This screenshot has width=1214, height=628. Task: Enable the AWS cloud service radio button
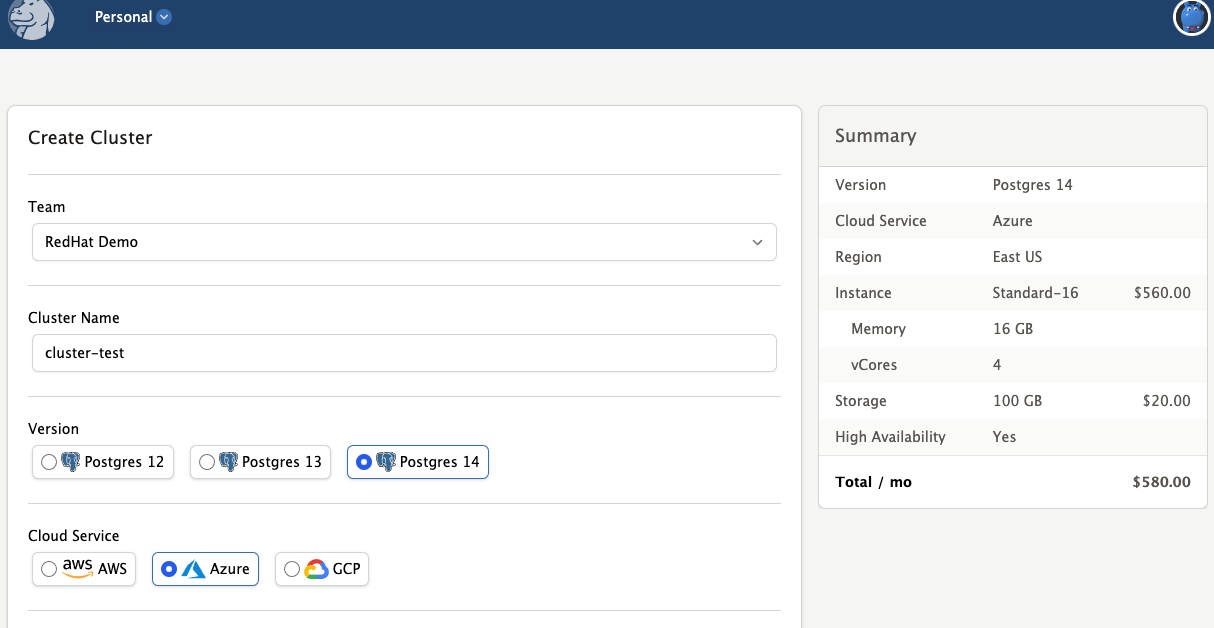[48, 568]
